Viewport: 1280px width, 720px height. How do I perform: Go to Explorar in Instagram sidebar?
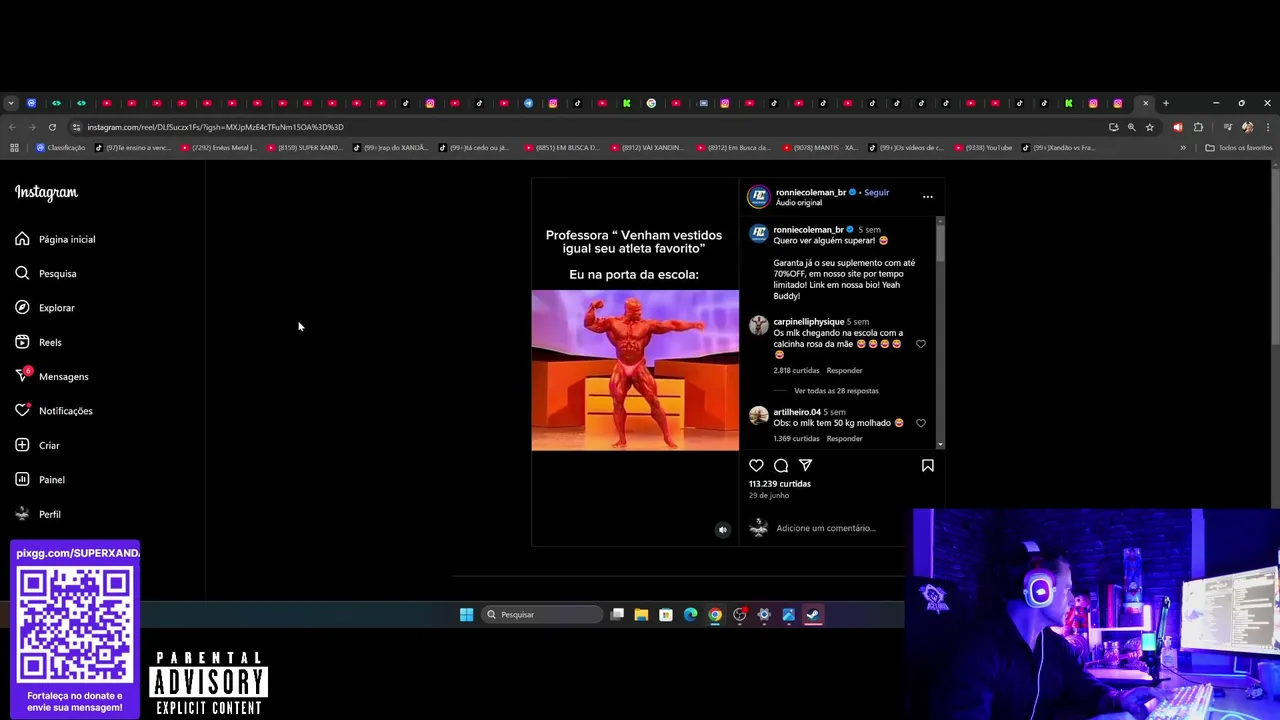[x=45, y=307]
